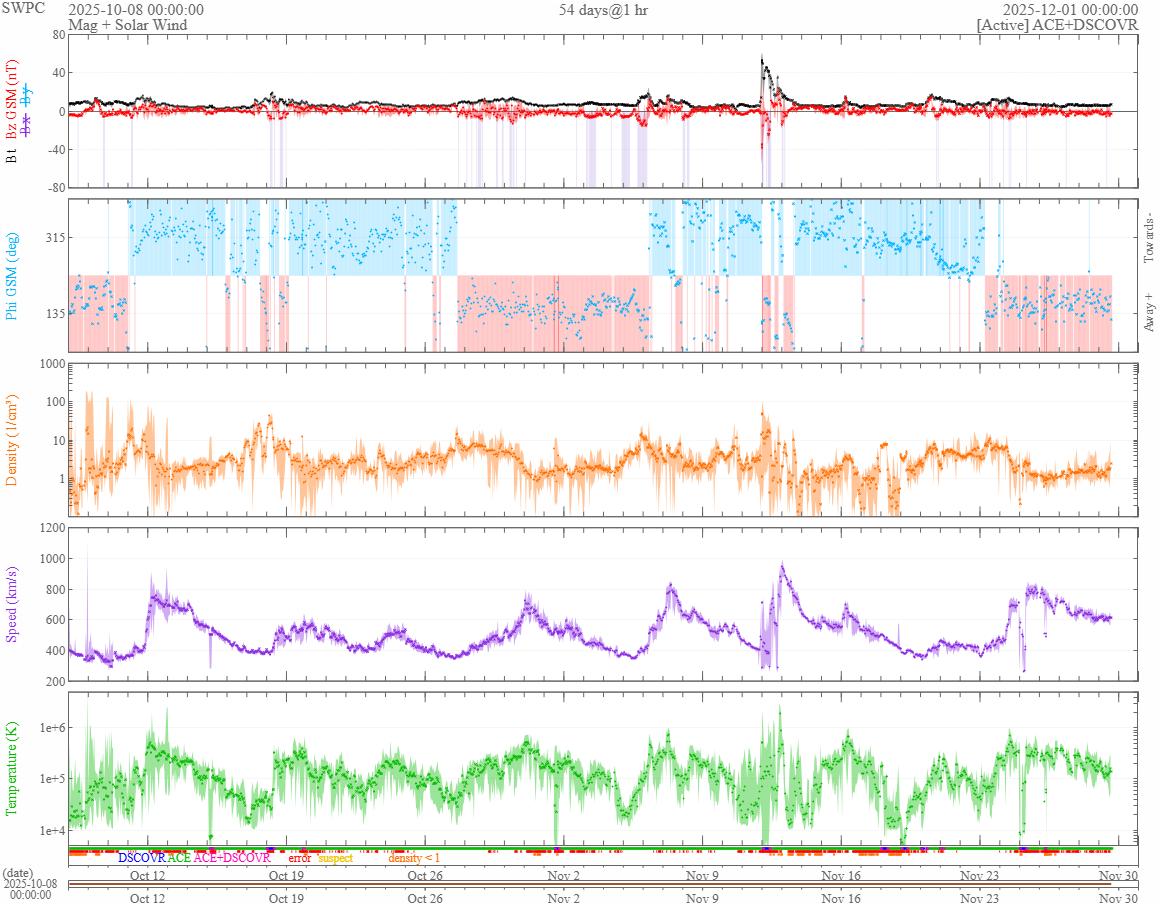Click the 1e+4 tick on Temperature axis
1158x905 pixels.
coord(52,831)
